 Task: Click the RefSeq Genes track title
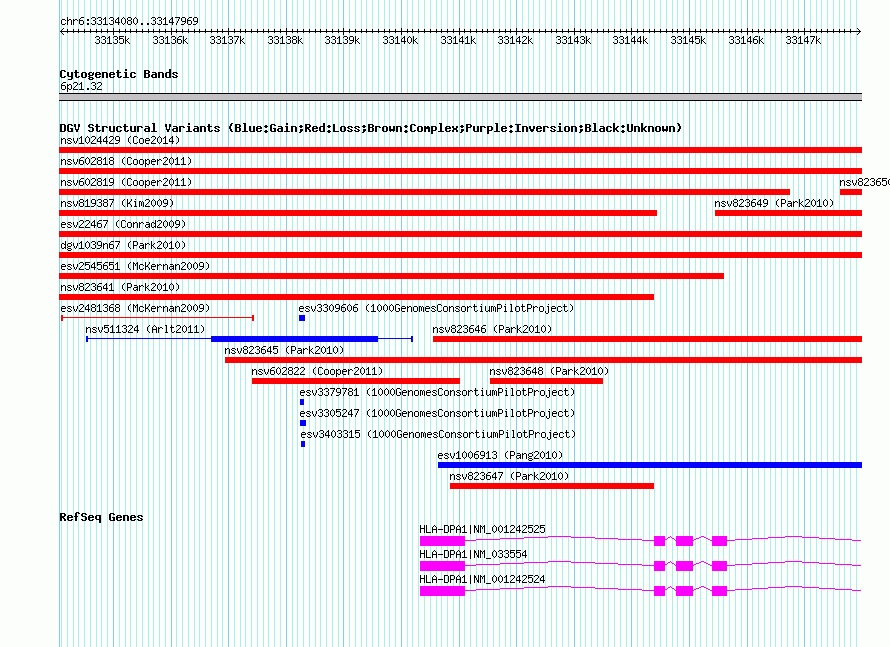pos(101,517)
